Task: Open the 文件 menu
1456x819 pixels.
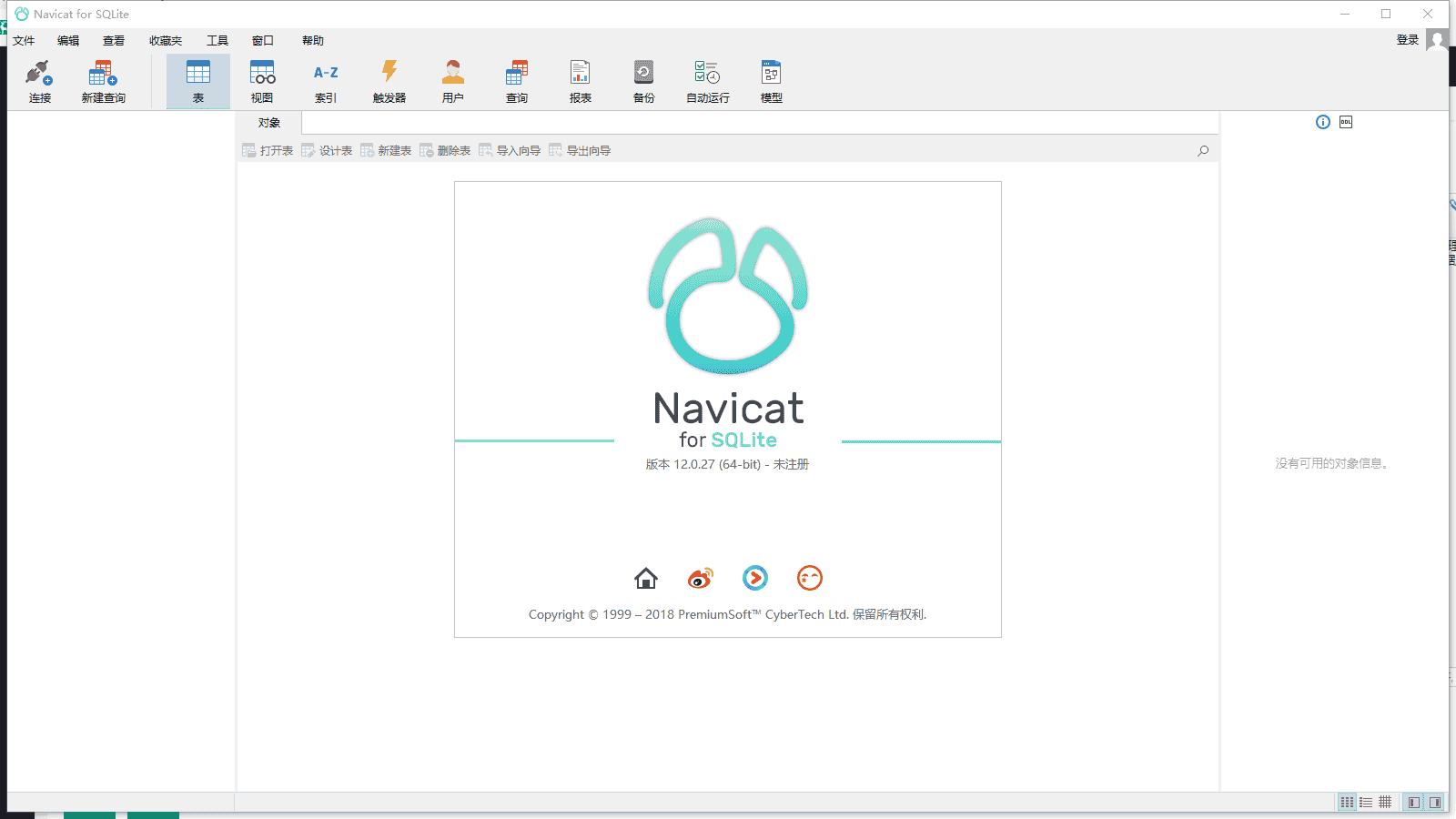Action: click(x=24, y=40)
